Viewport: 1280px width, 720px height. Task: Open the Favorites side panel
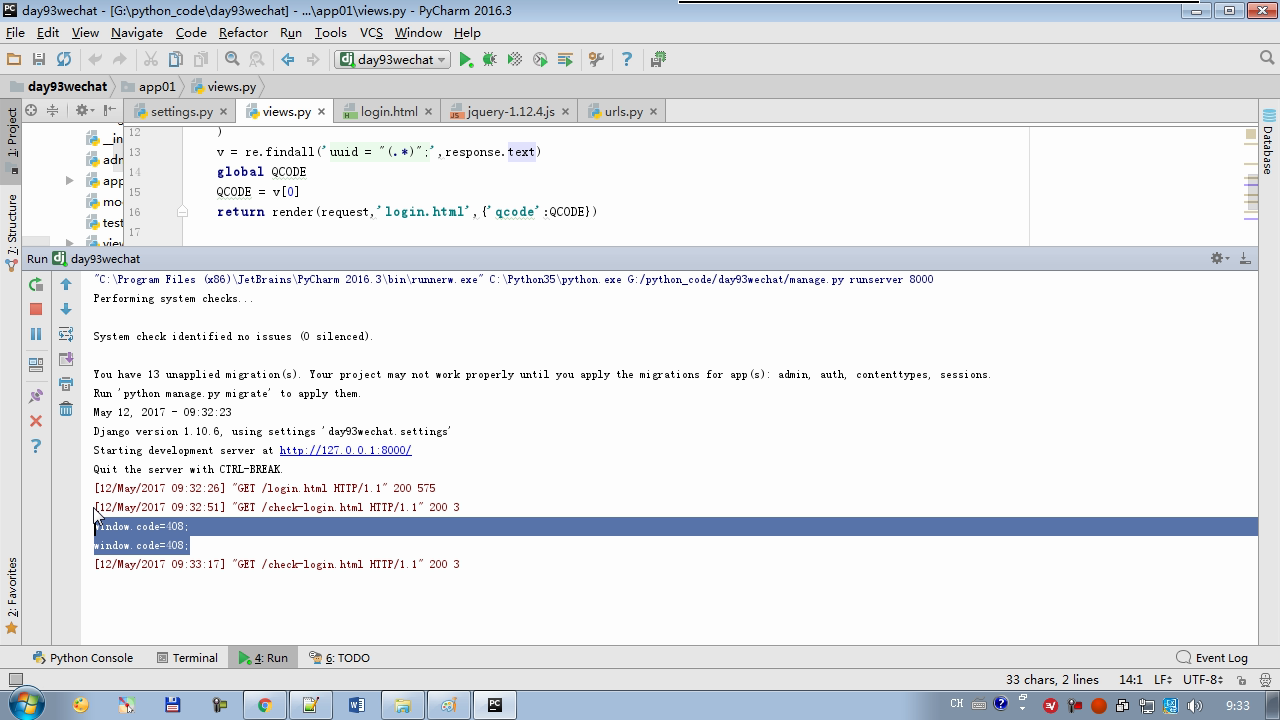[12, 596]
